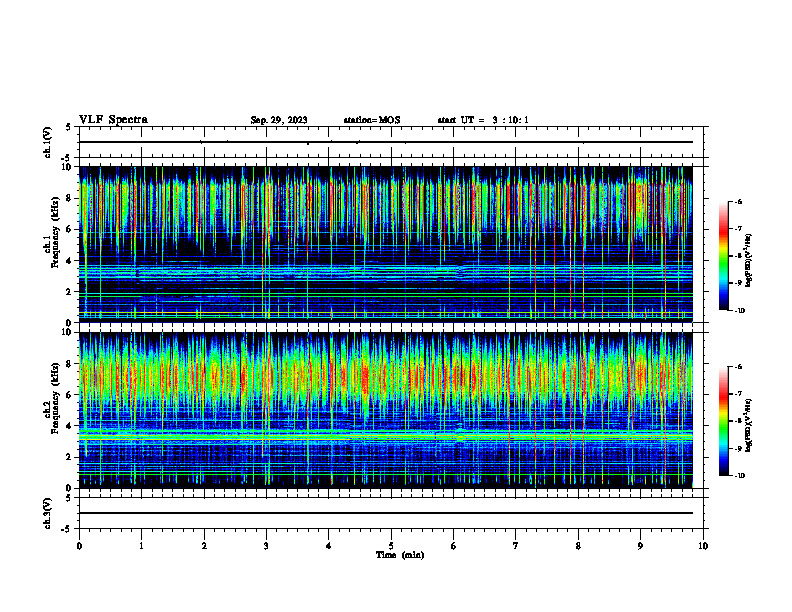Click time-axis tick label "9"
The width and height of the screenshot is (792, 612).
click(x=640, y=546)
